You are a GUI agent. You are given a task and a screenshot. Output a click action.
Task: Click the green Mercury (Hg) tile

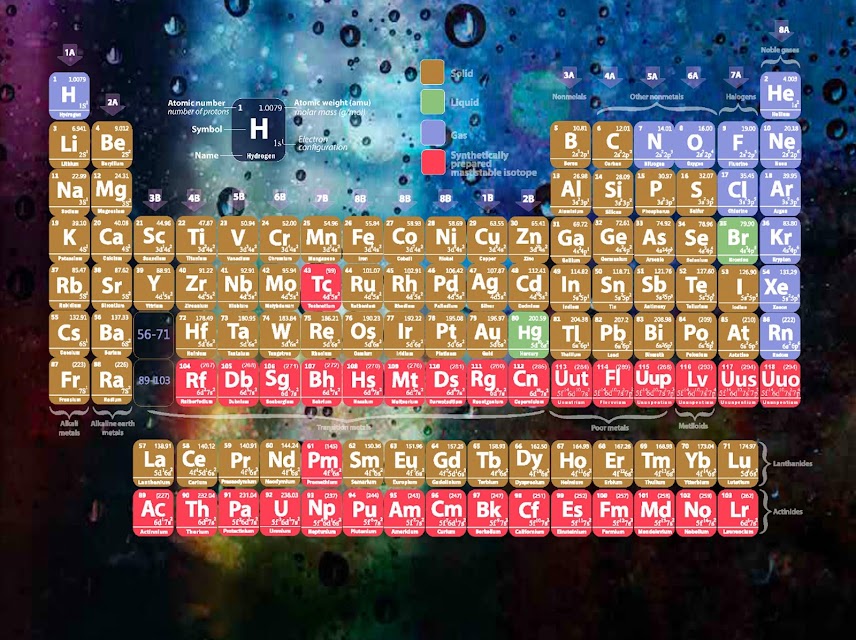tap(529, 335)
